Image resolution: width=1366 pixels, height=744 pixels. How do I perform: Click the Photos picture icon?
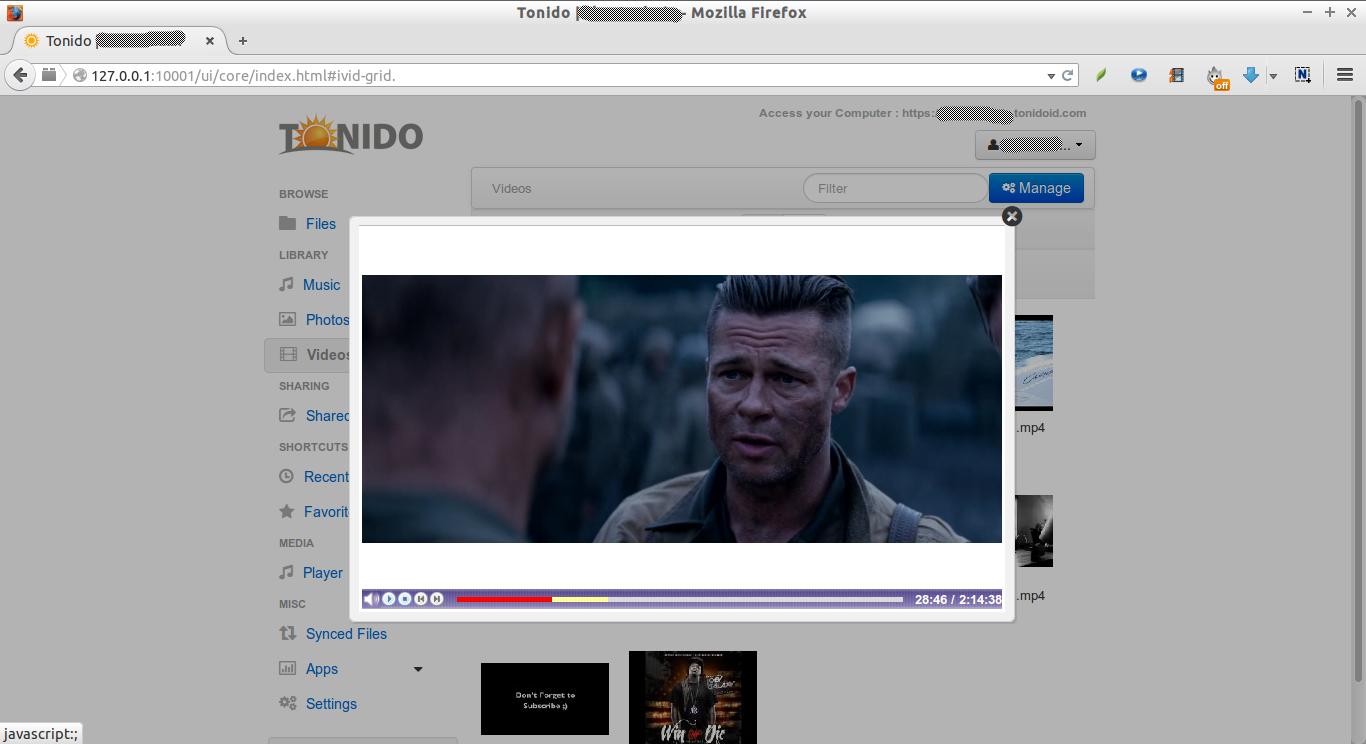[287, 319]
